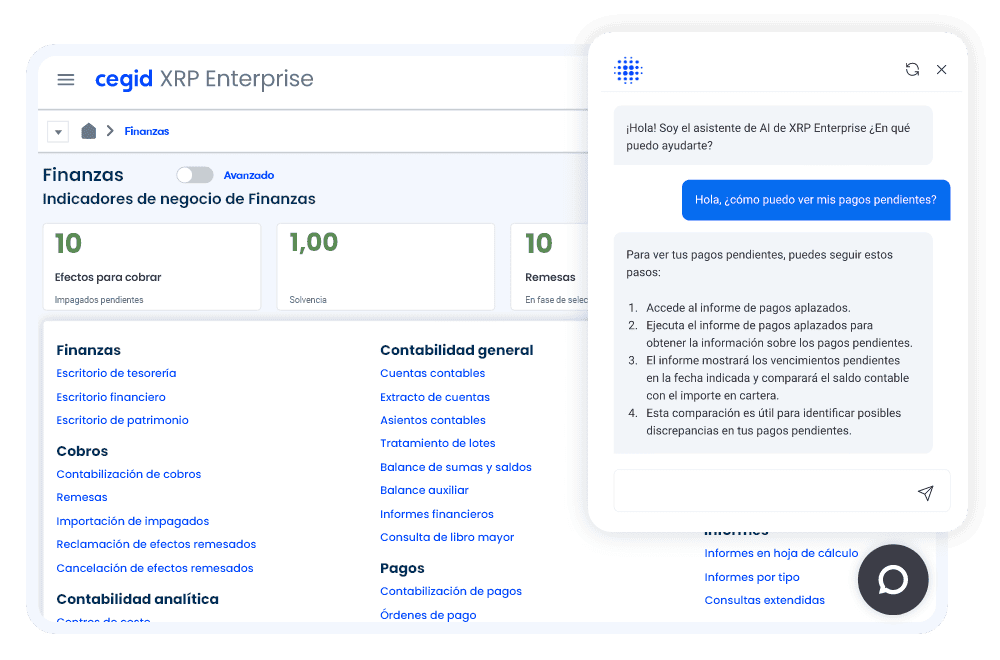1000x660 pixels.
Task: Open the hamburger navigation menu
Action: coord(66,80)
